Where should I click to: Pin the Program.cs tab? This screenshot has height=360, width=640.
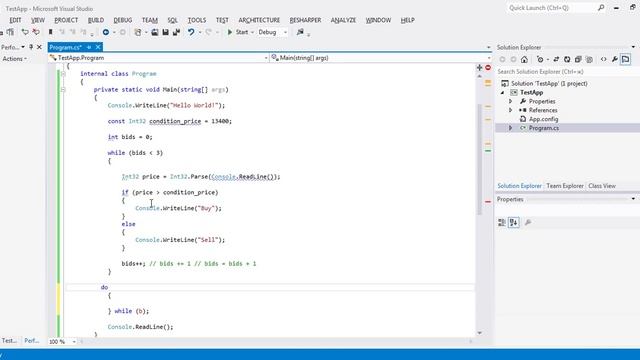point(89,47)
